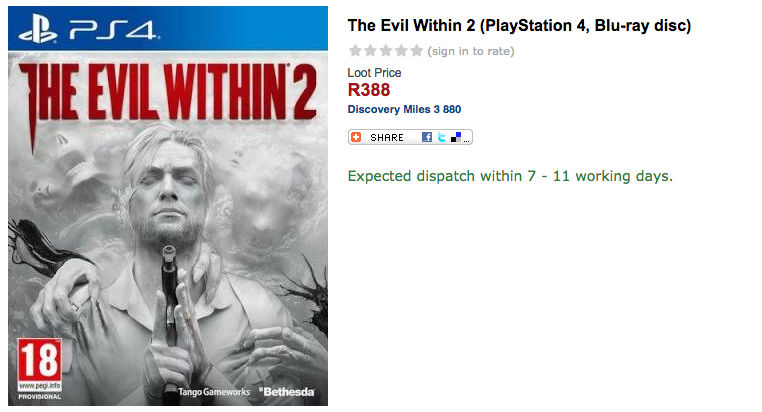Screen dimensions: 762x412
Task: Open the Discovery Miles 3 880 link
Action: tap(404, 109)
